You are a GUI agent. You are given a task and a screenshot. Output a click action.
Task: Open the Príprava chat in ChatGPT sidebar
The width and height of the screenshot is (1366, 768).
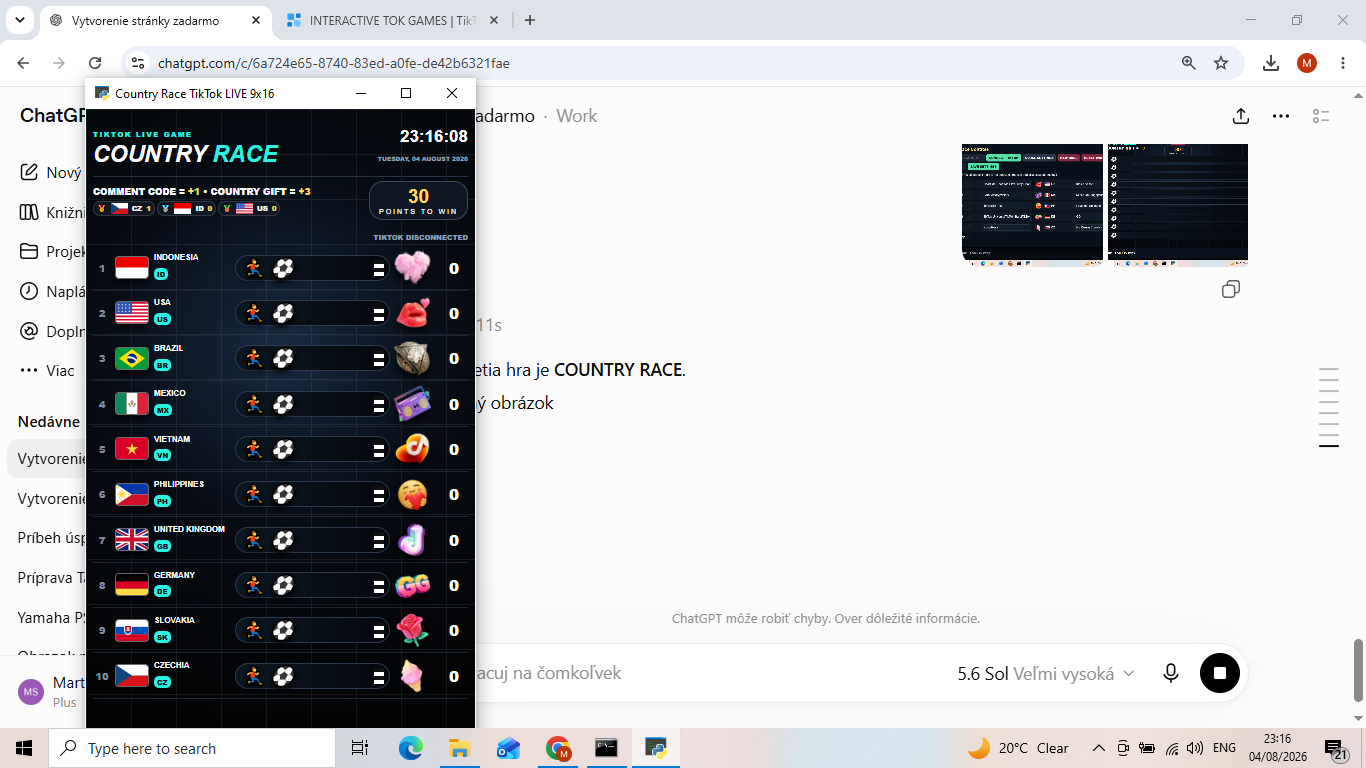tap(52, 578)
